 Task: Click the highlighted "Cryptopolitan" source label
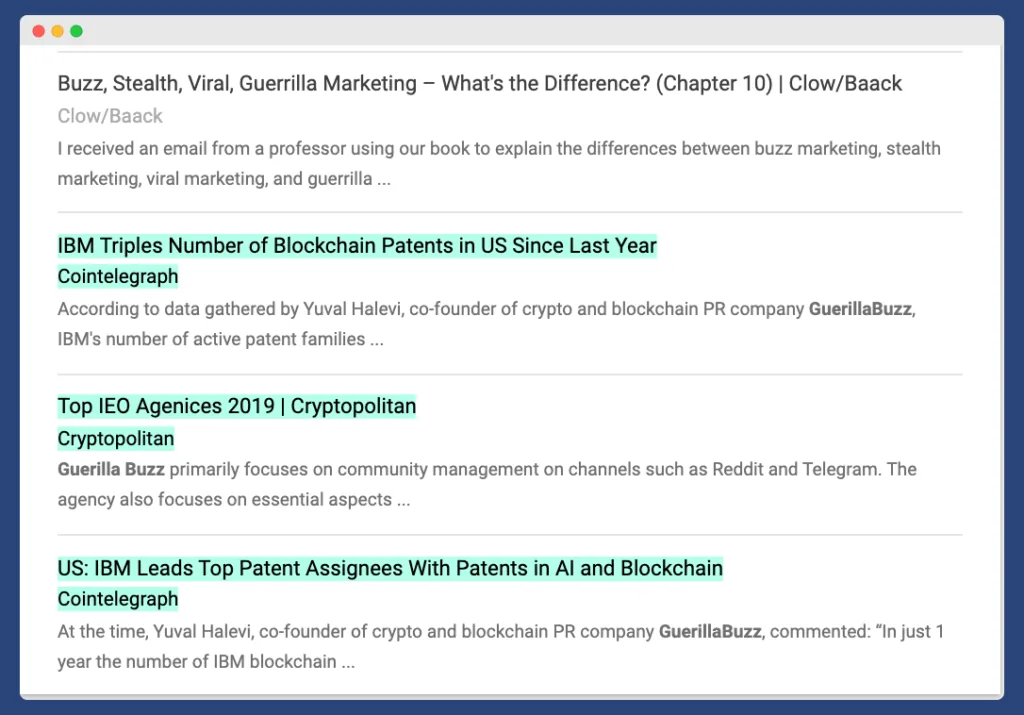115,438
